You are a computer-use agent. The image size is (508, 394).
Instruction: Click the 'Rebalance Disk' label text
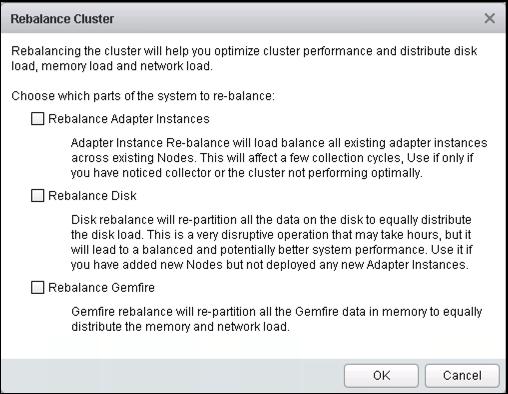point(92,196)
